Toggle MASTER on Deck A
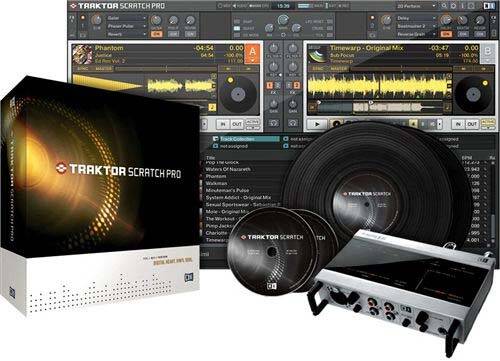The image size is (500, 361). pos(104,69)
